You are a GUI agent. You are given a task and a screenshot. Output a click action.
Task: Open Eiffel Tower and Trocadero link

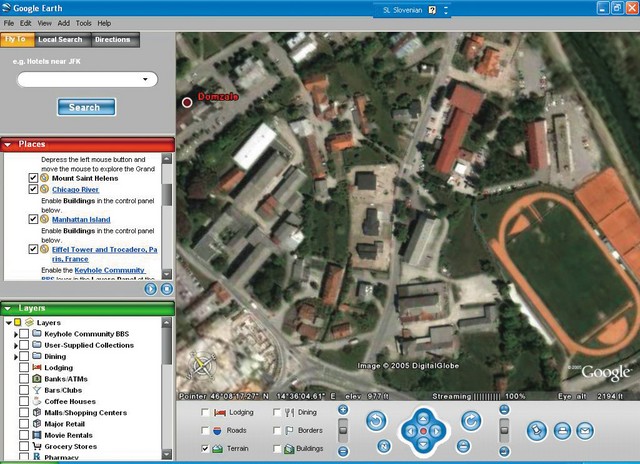104,254
